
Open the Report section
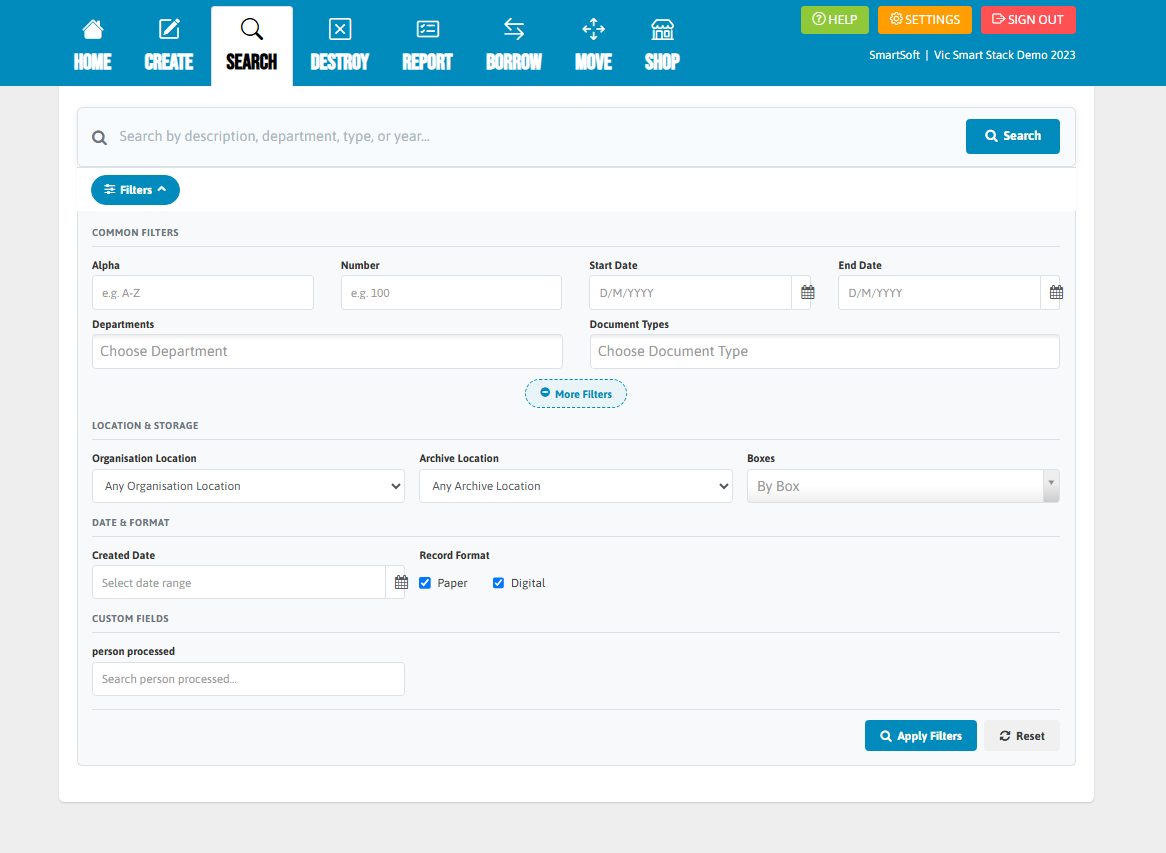(x=428, y=45)
